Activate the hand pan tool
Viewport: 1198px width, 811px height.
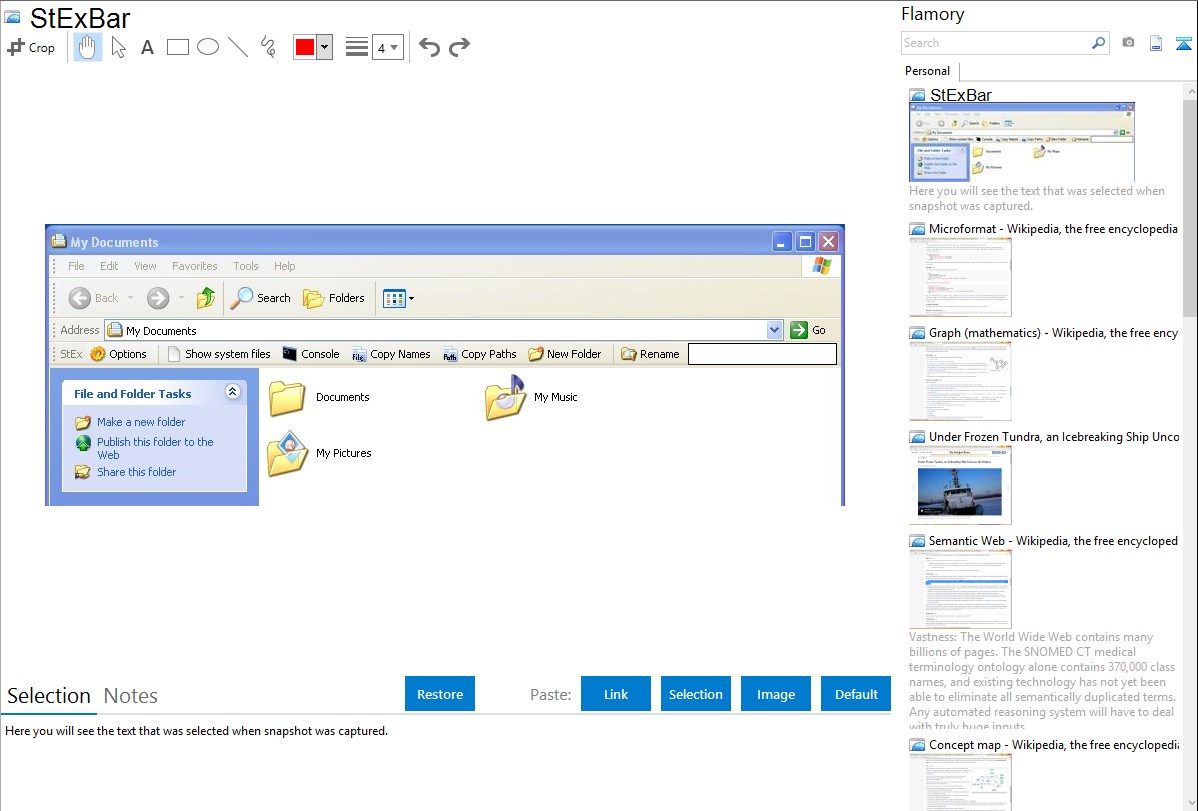(88, 47)
